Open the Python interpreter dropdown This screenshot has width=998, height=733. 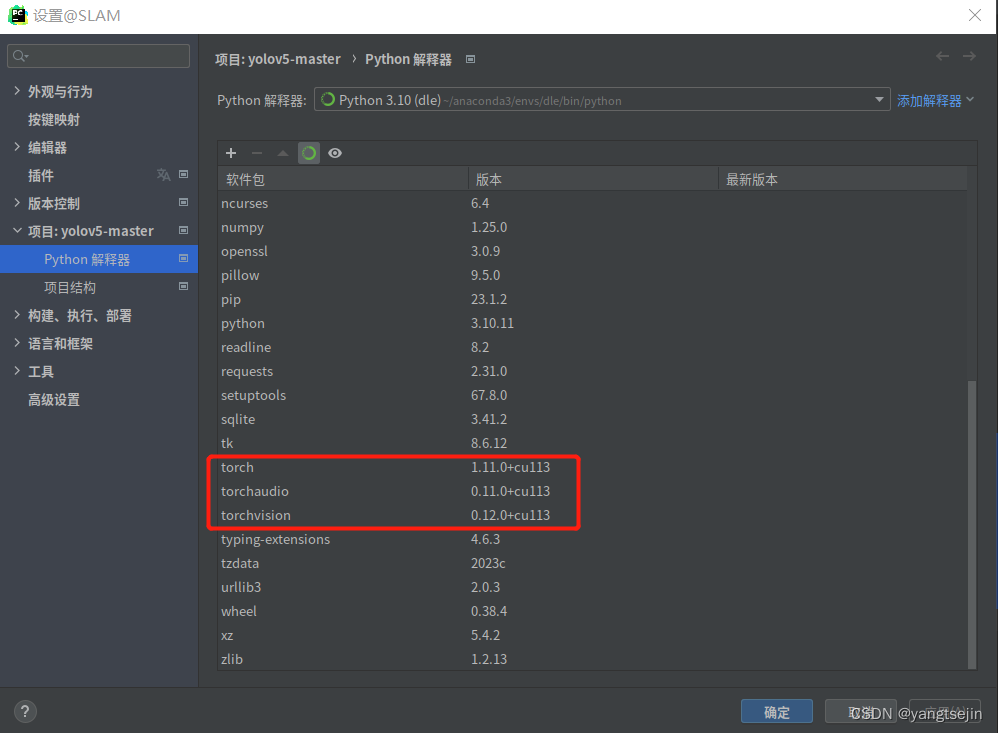pyautogui.click(x=602, y=99)
